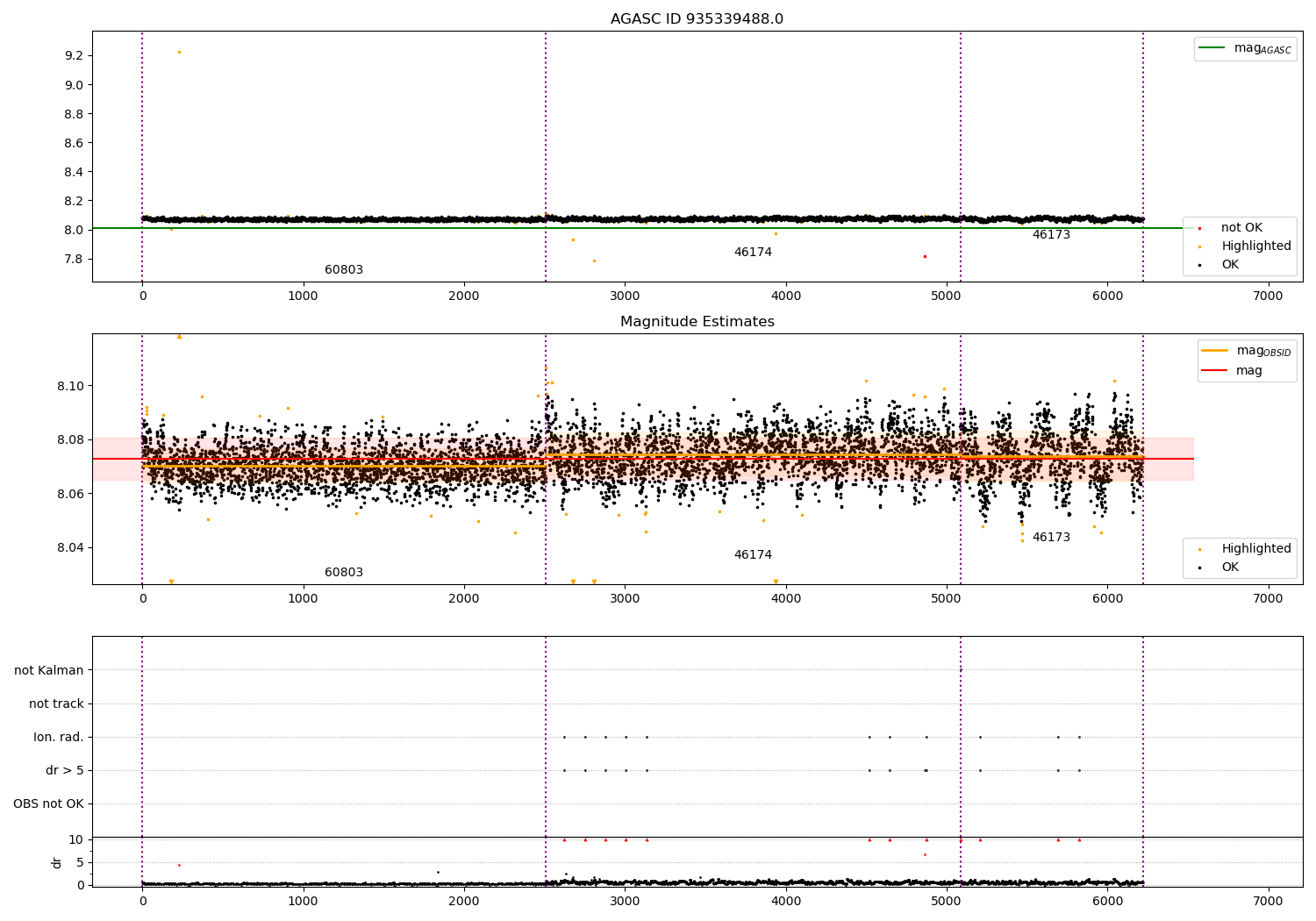This screenshot has height=921, width=1316.
Task: Click the 8.6 tick label on top plot
Action: [74, 143]
